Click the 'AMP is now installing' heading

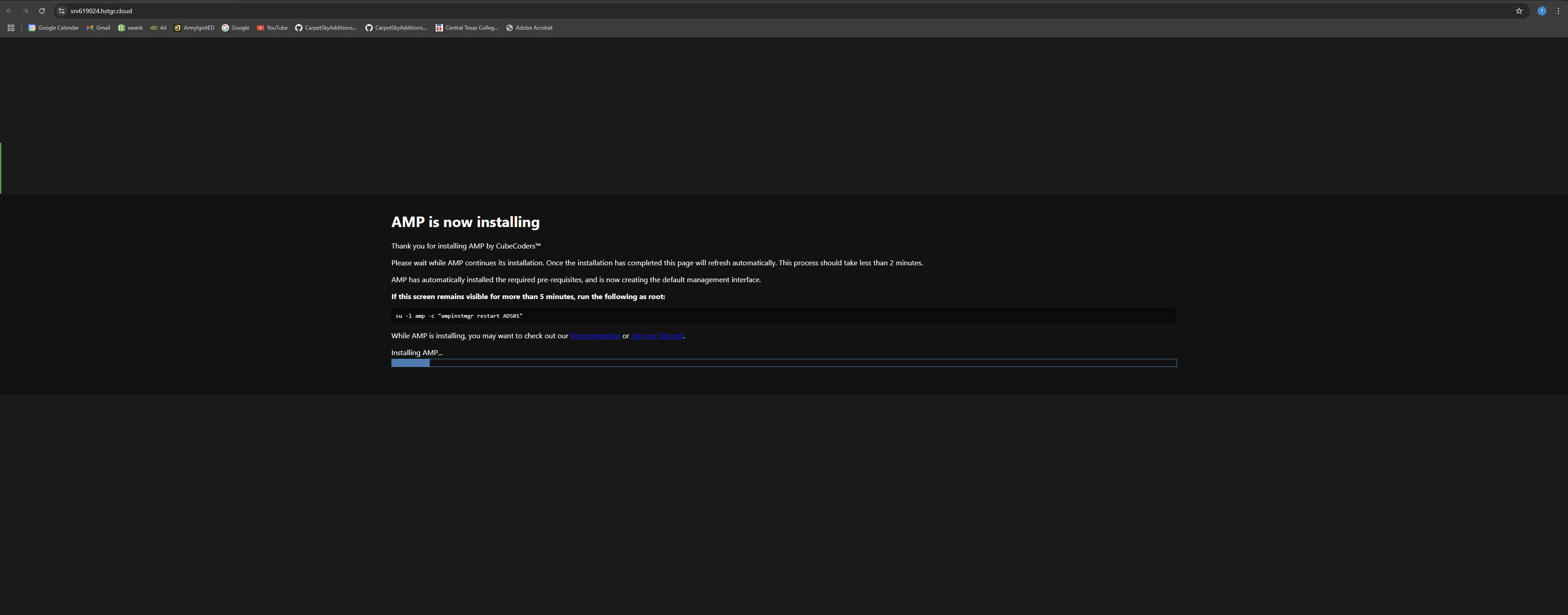tap(466, 222)
